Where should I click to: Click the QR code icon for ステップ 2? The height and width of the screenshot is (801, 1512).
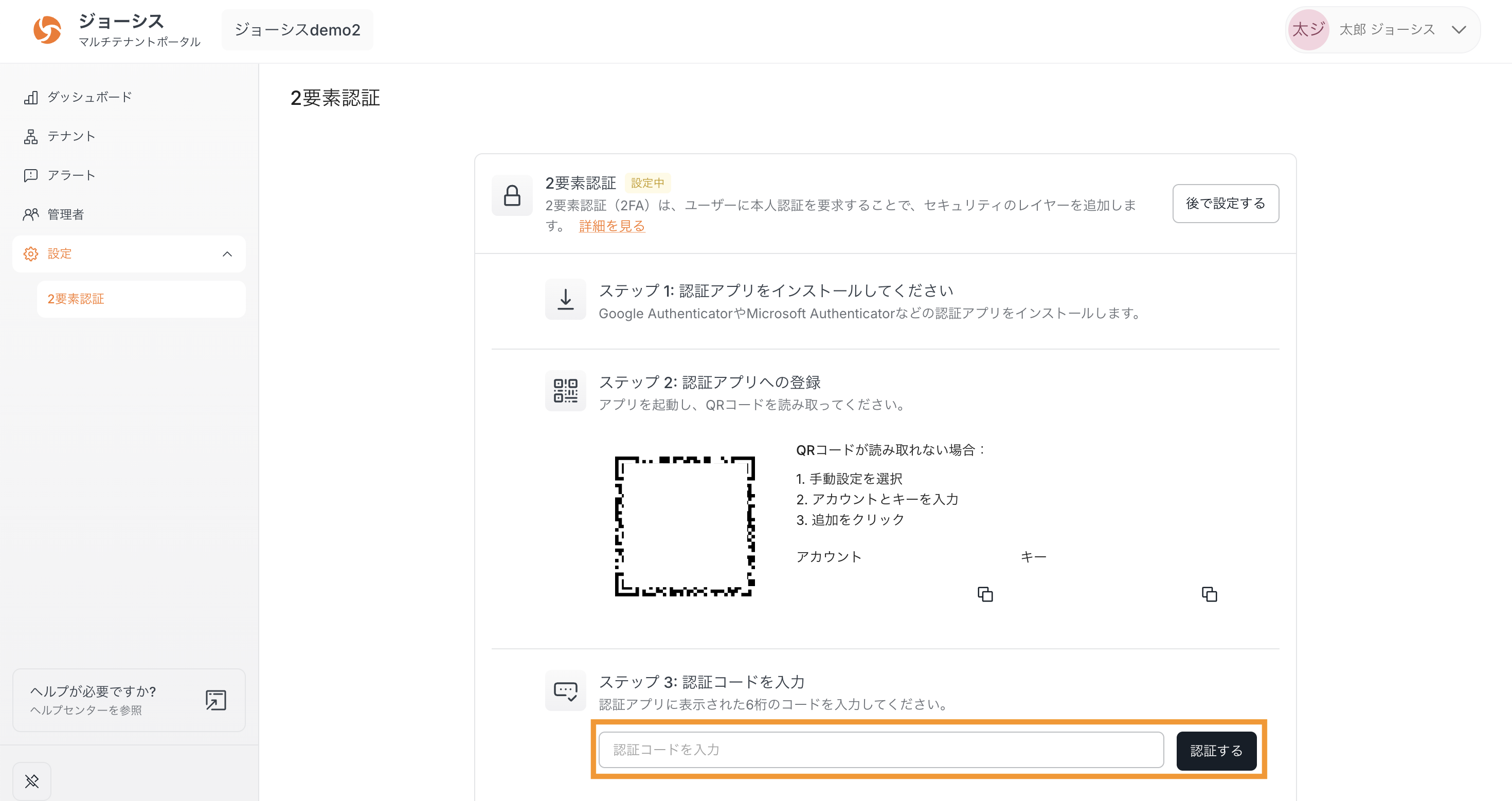tap(565, 390)
